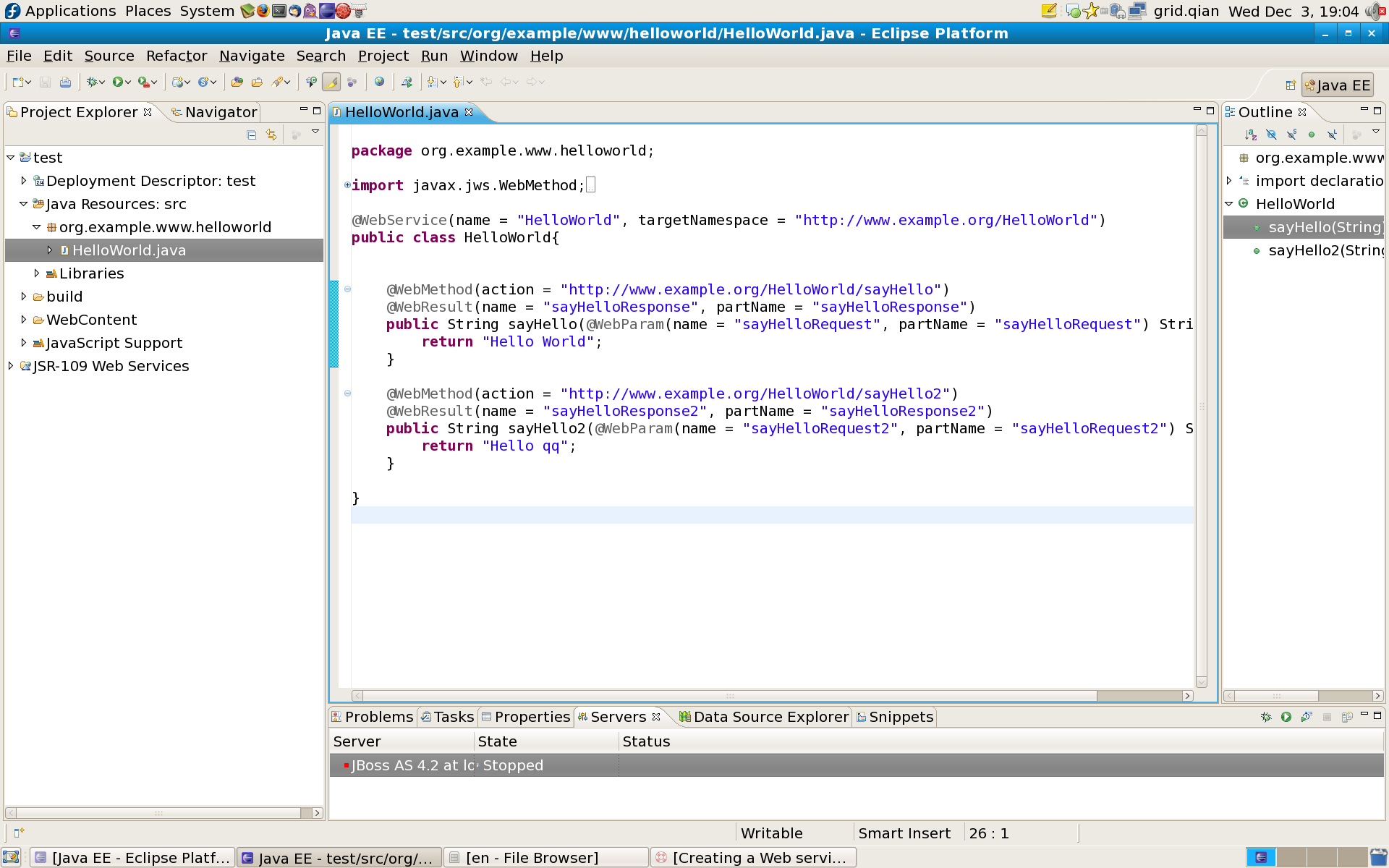Click the Debug bug icon in main toolbar

pos(92,82)
